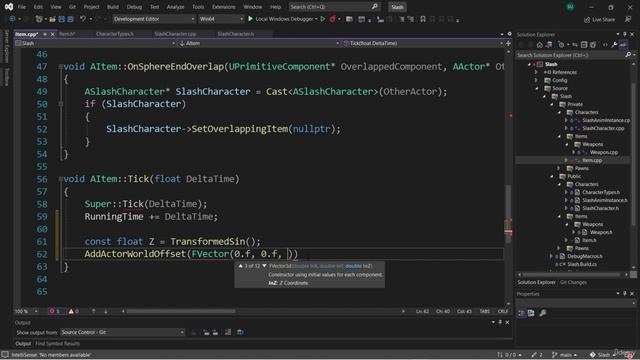The image size is (640, 360).
Task: Open Weapon.cpp in Solution Explorer
Action: (x=604, y=152)
